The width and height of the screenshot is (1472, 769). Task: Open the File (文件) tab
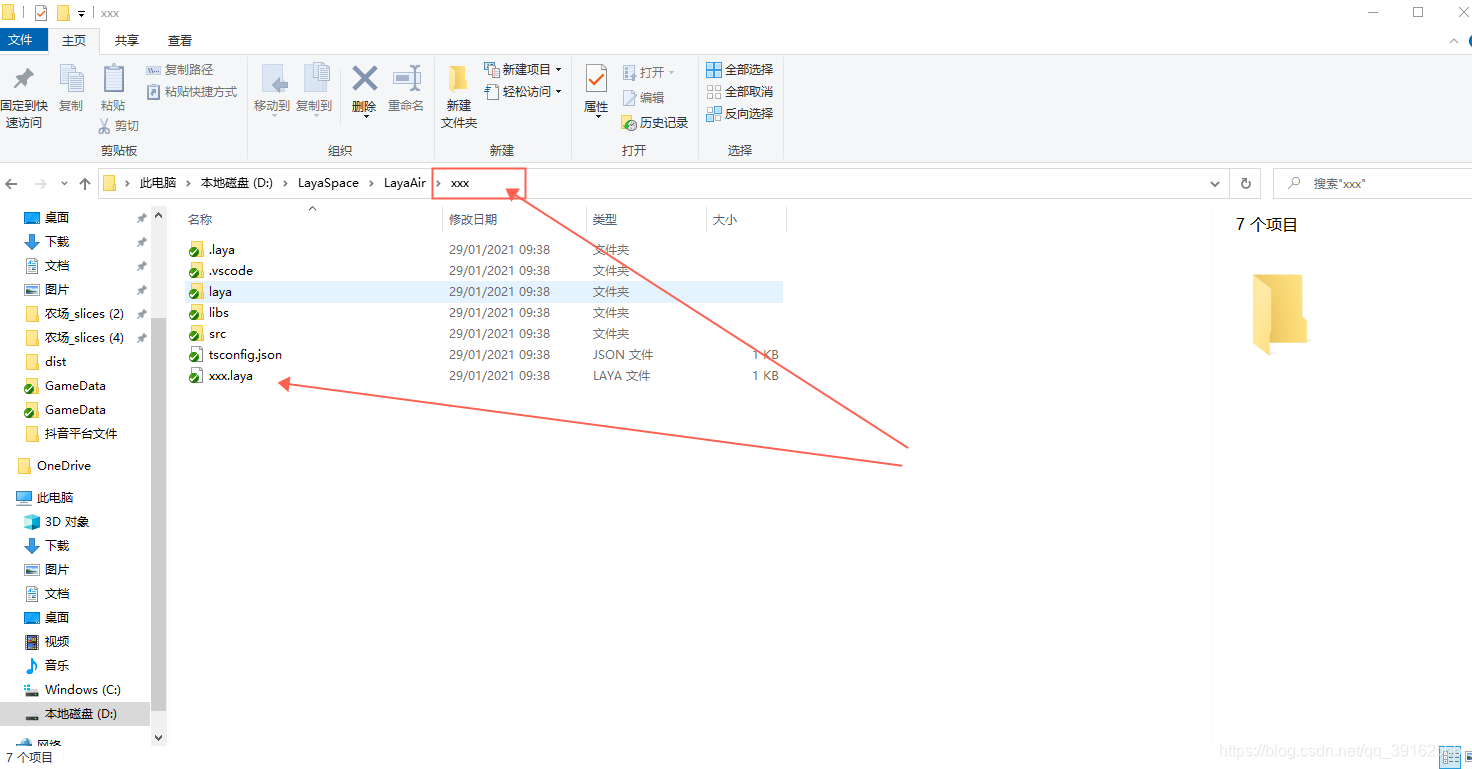[x=21, y=41]
